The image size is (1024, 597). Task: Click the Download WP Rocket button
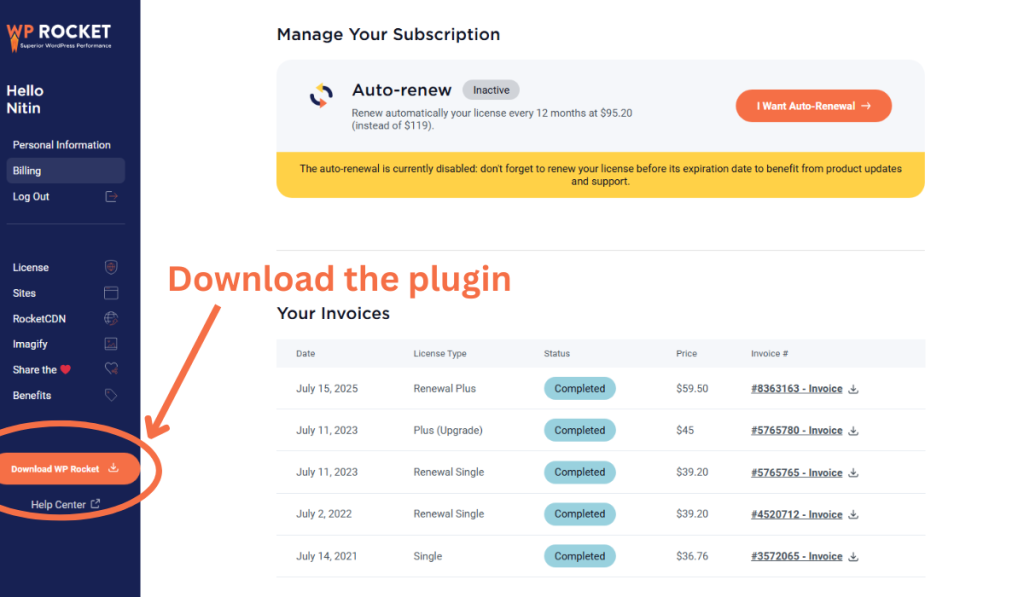(x=65, y=469)
